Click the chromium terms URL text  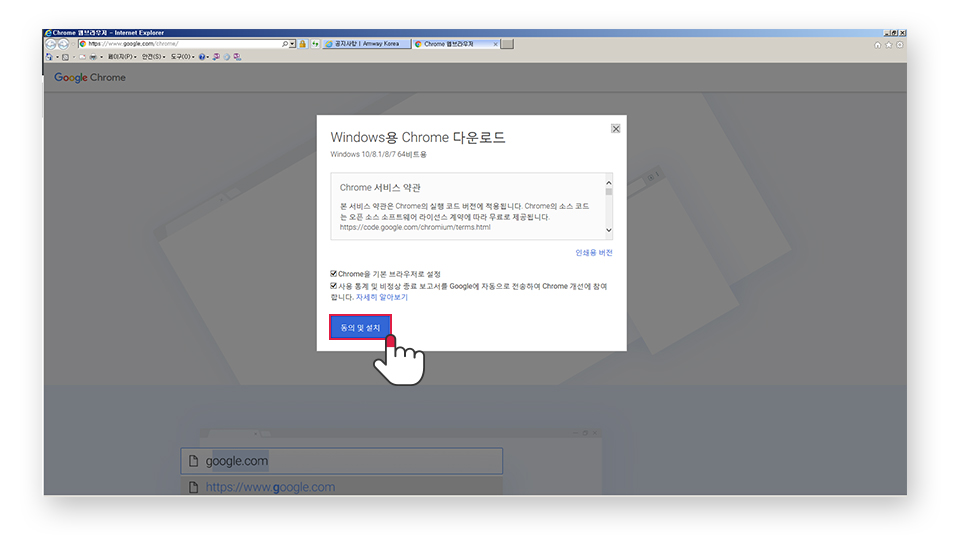(x=415, y=227)
